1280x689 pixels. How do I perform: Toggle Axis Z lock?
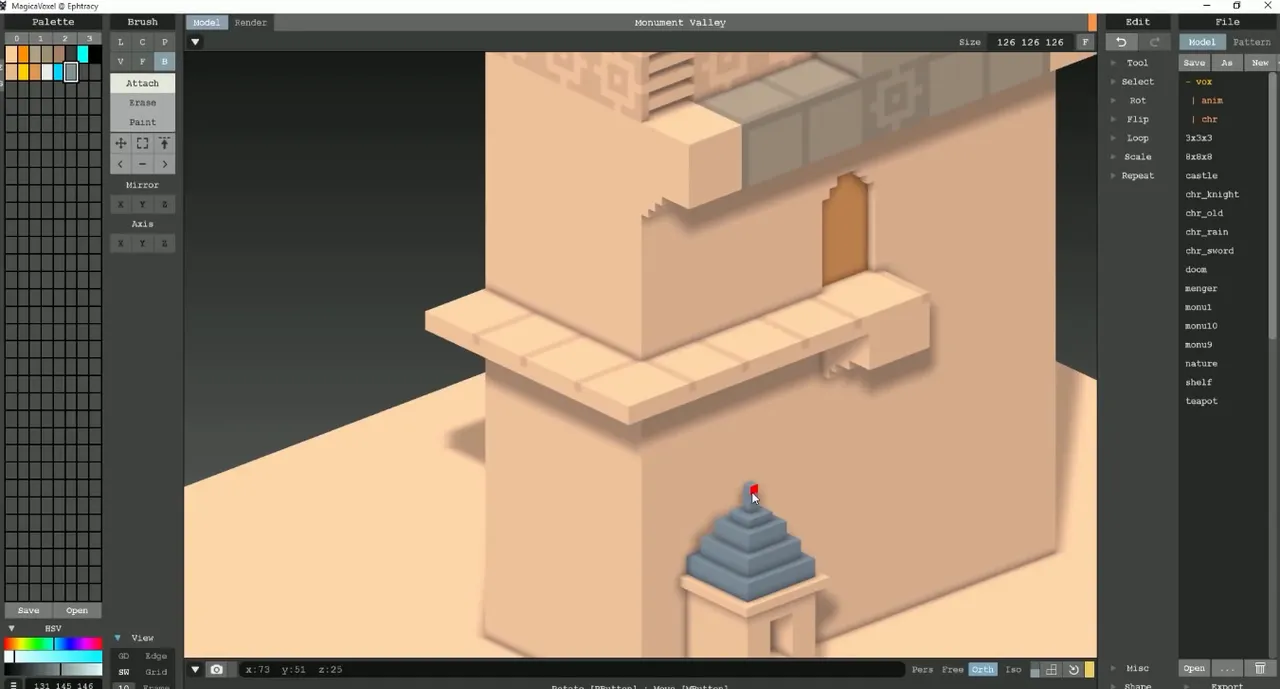click(164, 243)
